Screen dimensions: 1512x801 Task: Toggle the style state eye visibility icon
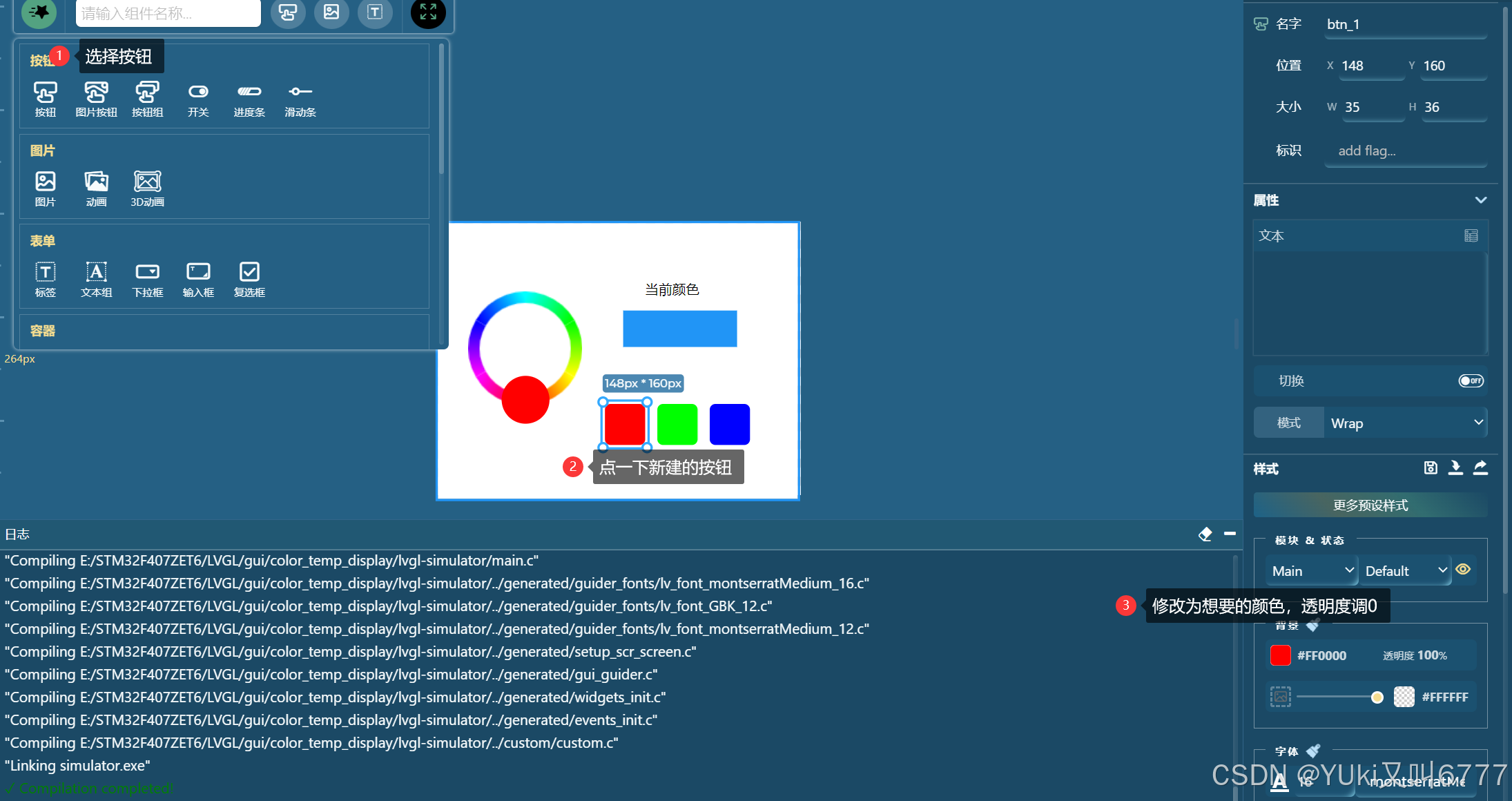(1463, 570)
